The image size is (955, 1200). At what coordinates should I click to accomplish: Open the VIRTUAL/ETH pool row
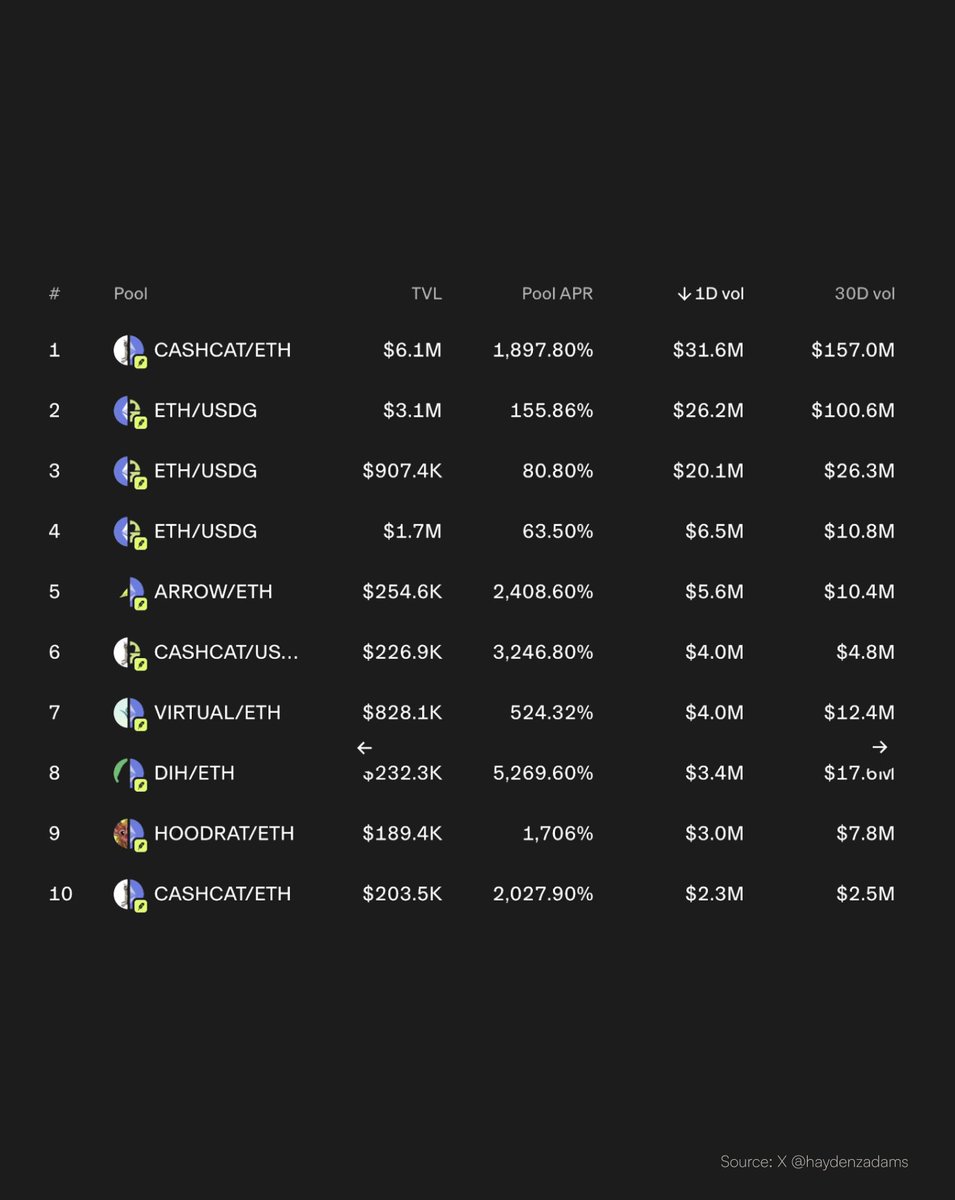[x=472, y=713]
